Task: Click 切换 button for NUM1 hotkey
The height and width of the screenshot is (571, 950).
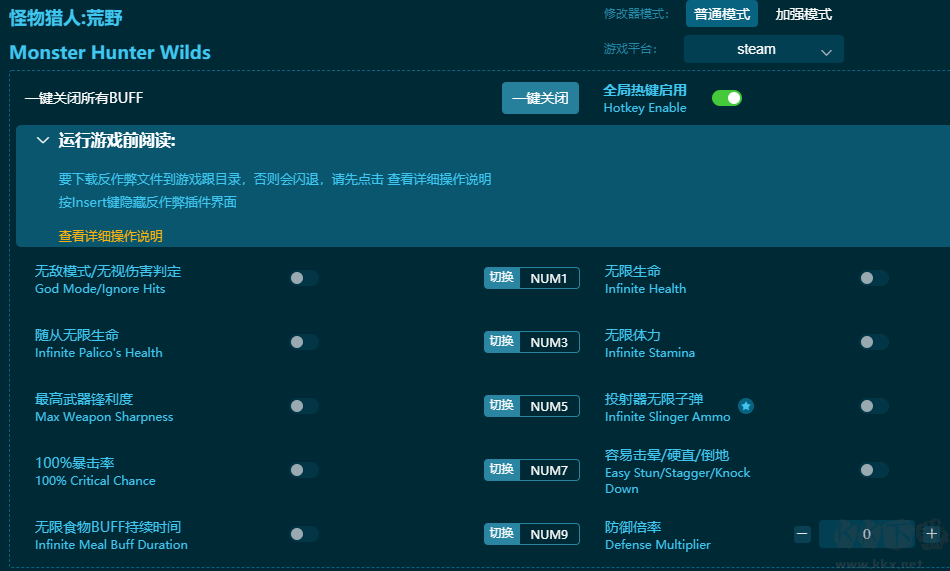Action: (x=502, y=278)
